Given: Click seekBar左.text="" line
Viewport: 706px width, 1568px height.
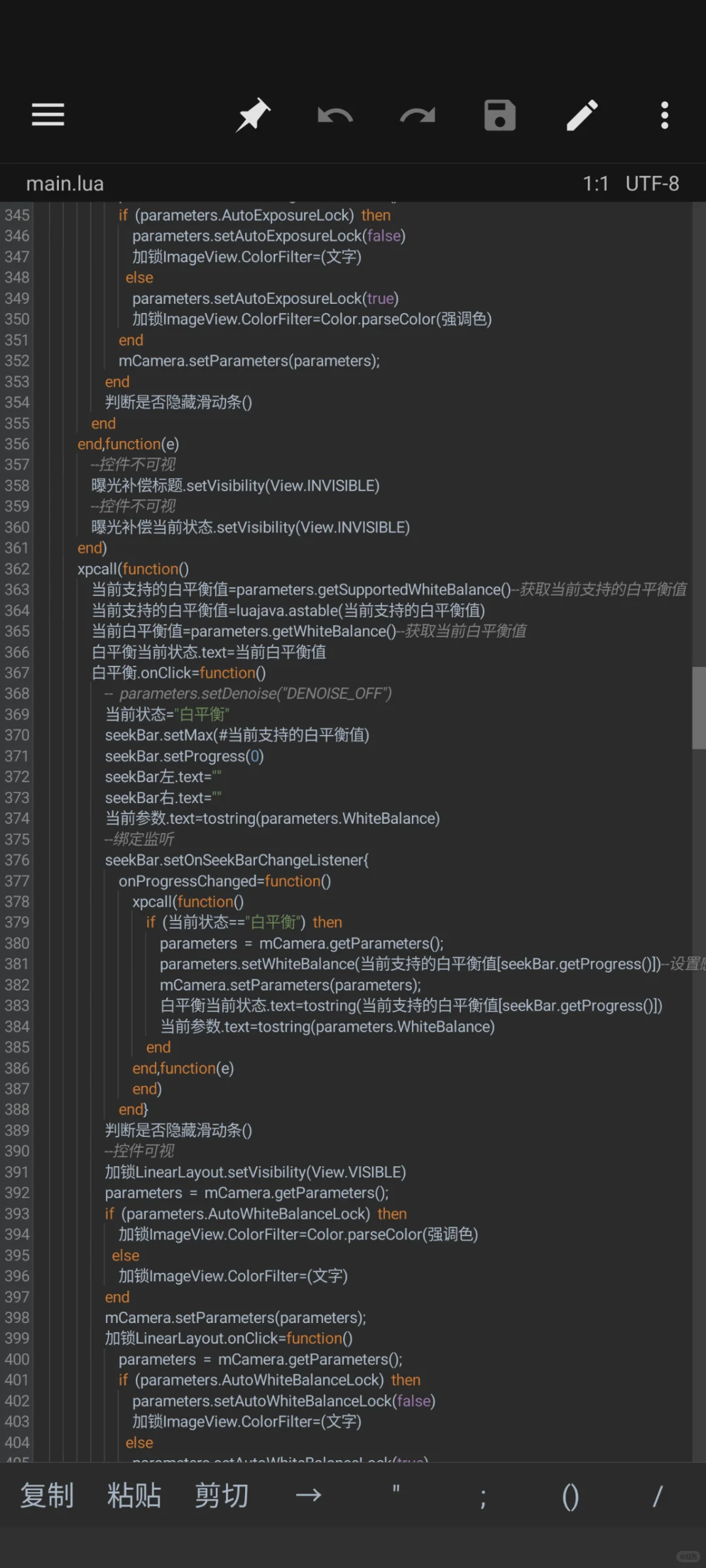Looking at the screenshot, I should click(163, 777).
